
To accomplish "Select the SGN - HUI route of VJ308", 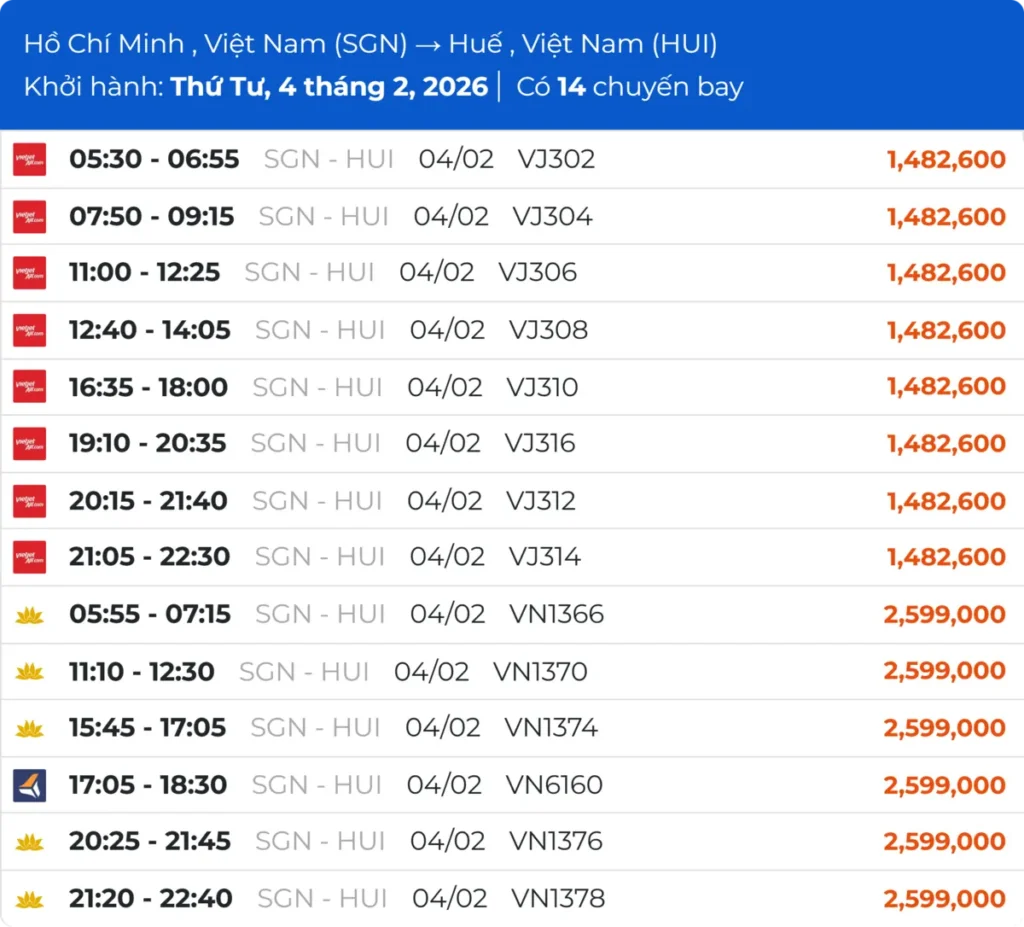I will [x=320, y=330].
